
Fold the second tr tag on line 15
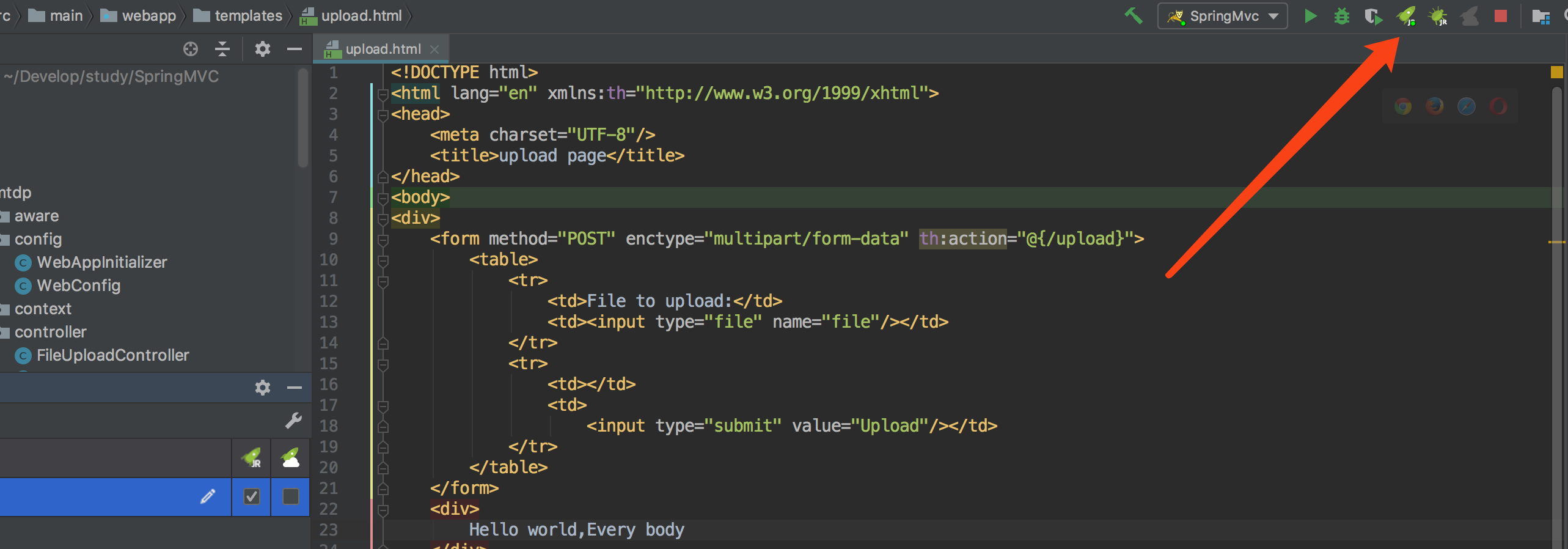(383, 364)
